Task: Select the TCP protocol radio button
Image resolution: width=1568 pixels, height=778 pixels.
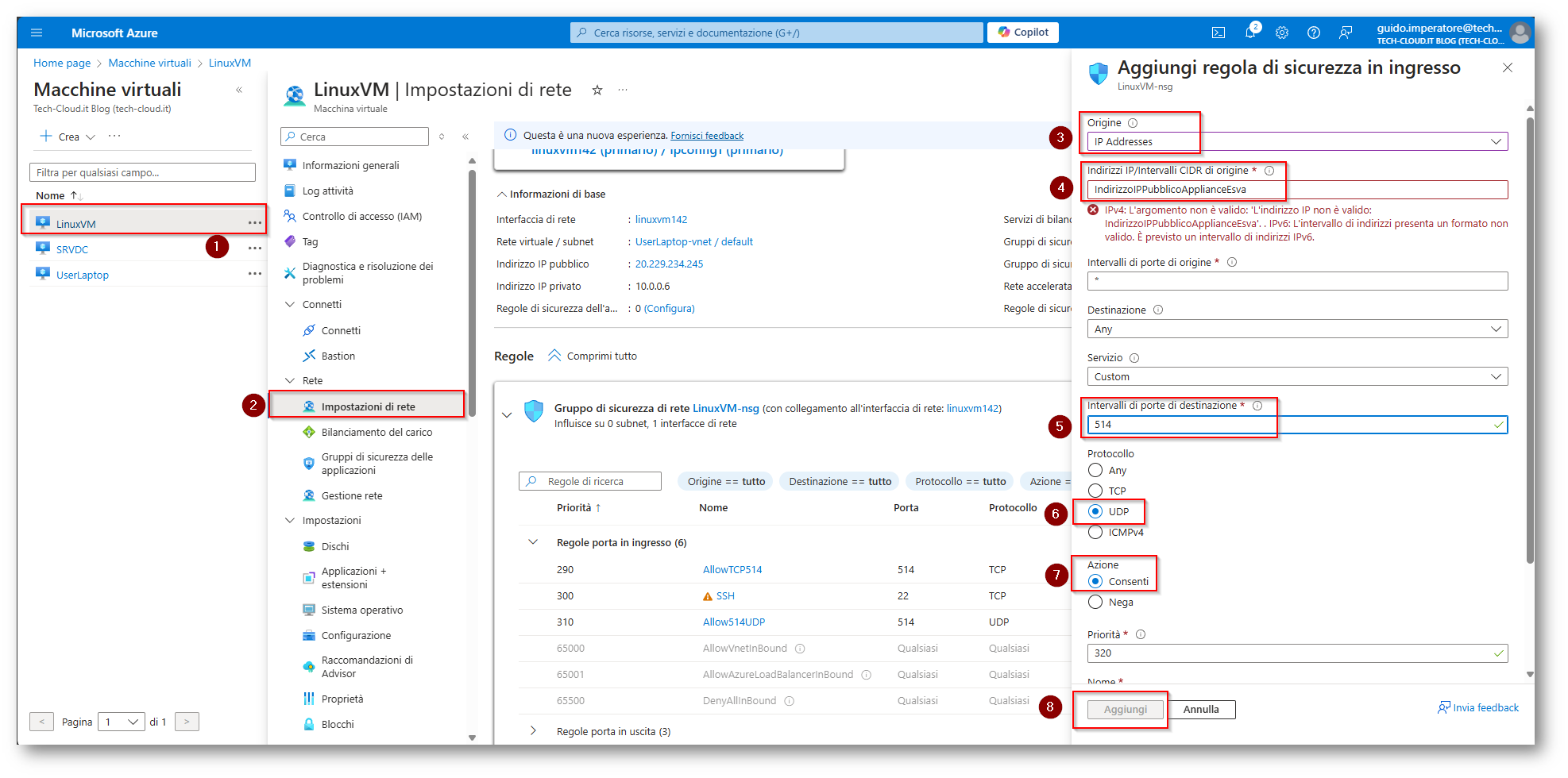Action: [1095, 491]
